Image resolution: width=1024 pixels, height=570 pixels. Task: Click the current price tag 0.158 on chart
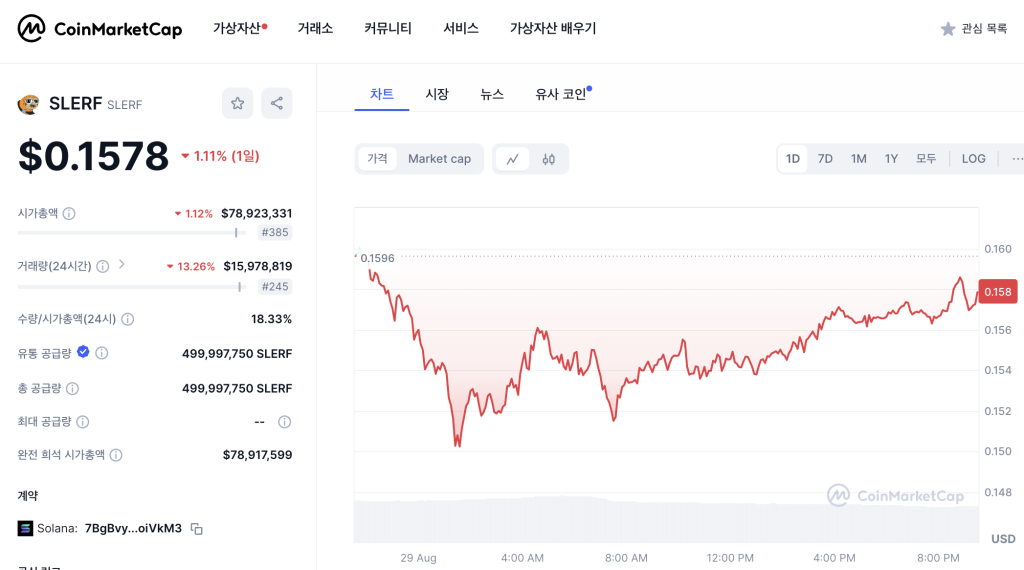(998, 292)
